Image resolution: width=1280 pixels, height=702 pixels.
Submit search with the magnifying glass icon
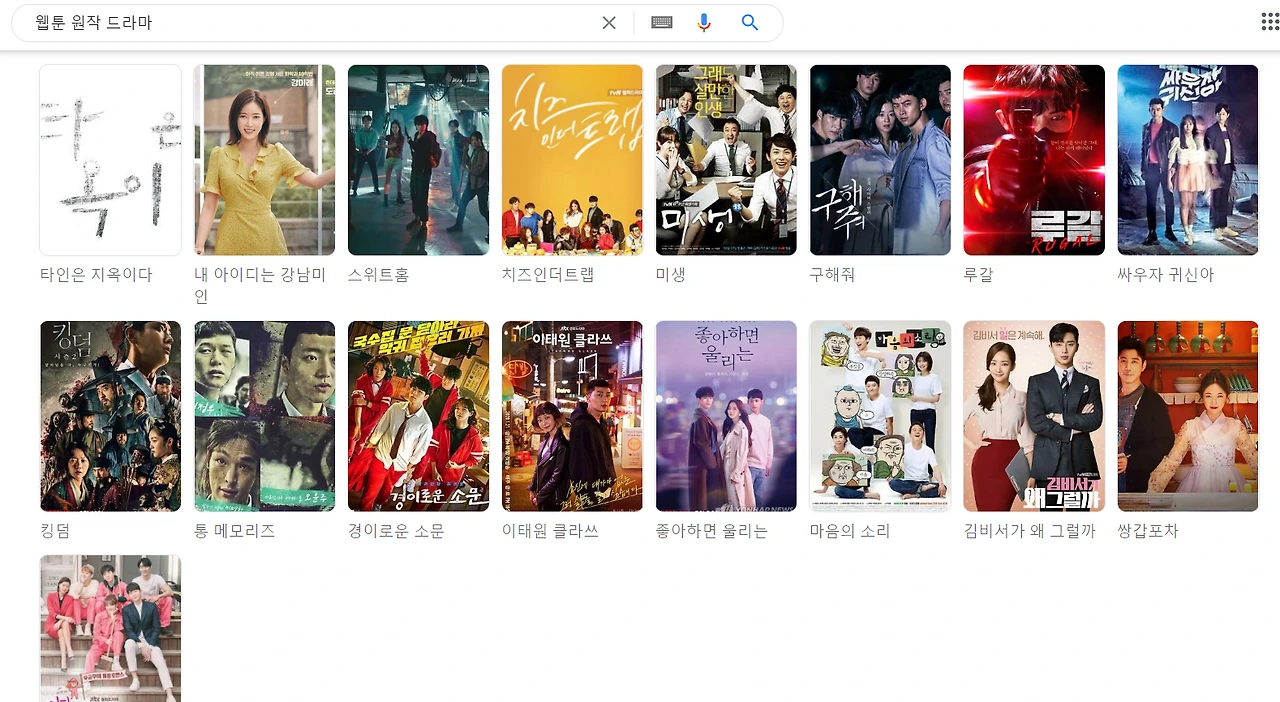[750, 23]
